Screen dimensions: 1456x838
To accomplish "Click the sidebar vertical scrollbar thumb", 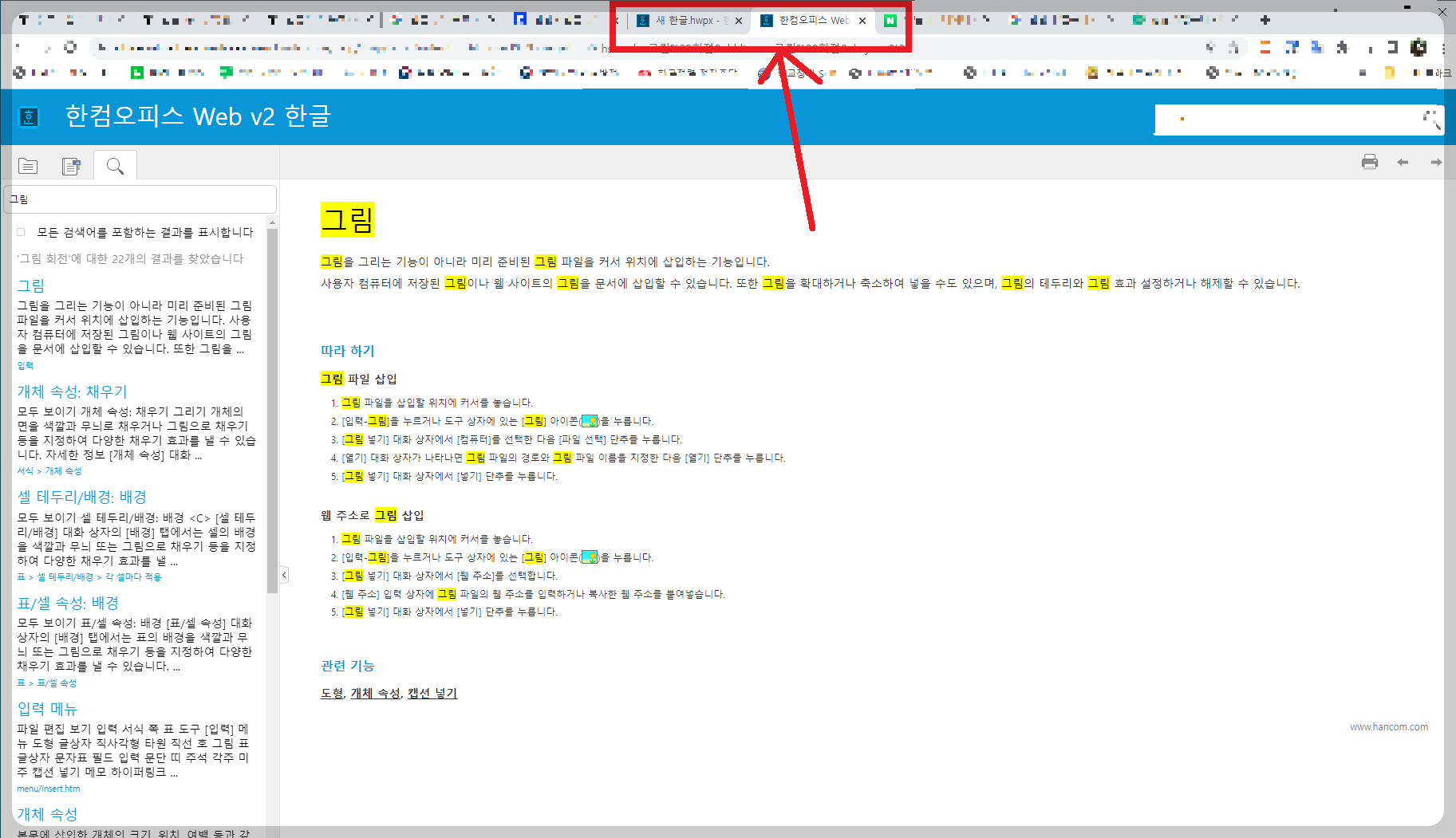I will pyautogui.click(x=272, y=411).
